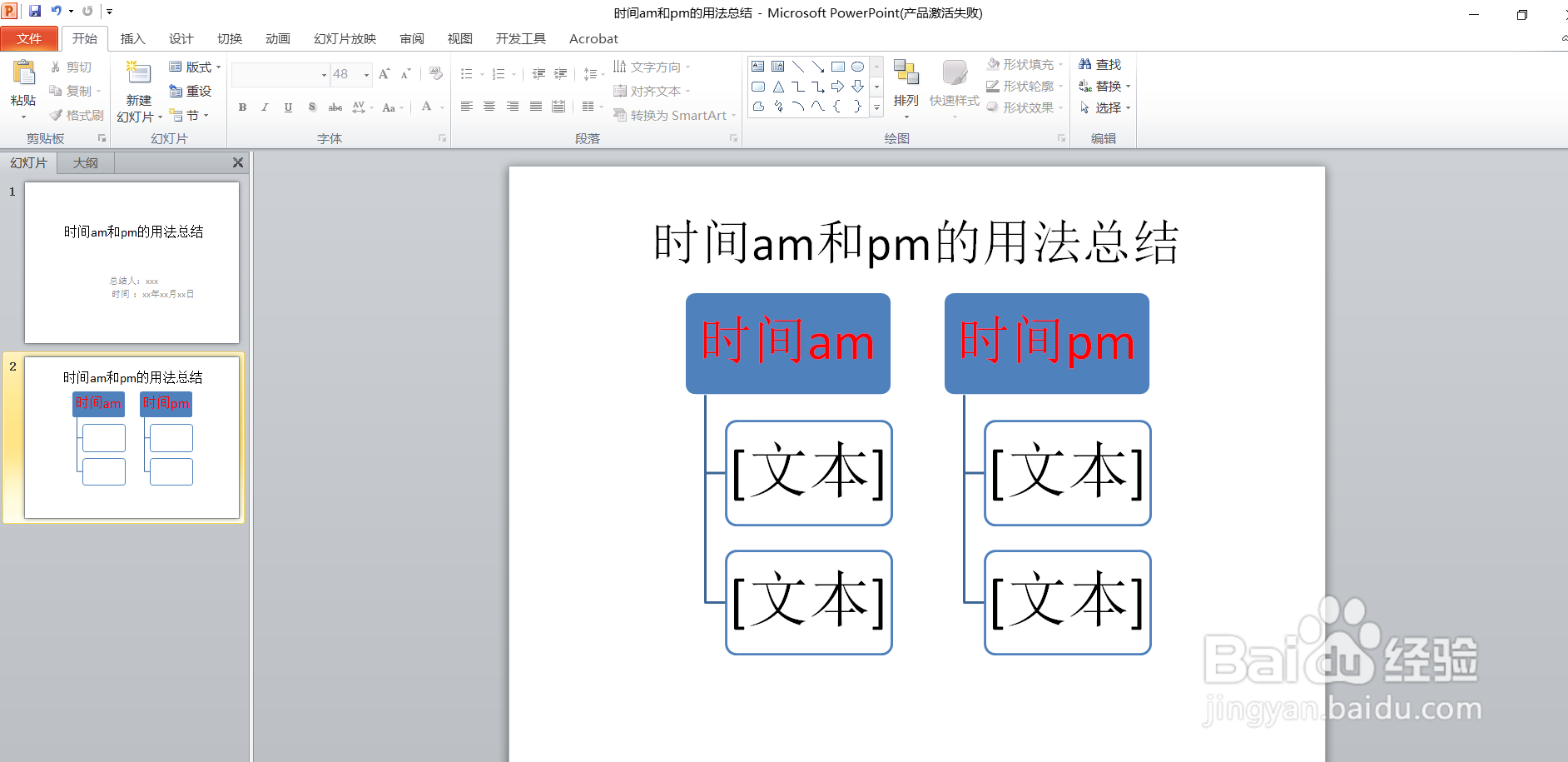
Task: Select slide 1 thumbnail in slide panel
Action: tap(131, 262)
